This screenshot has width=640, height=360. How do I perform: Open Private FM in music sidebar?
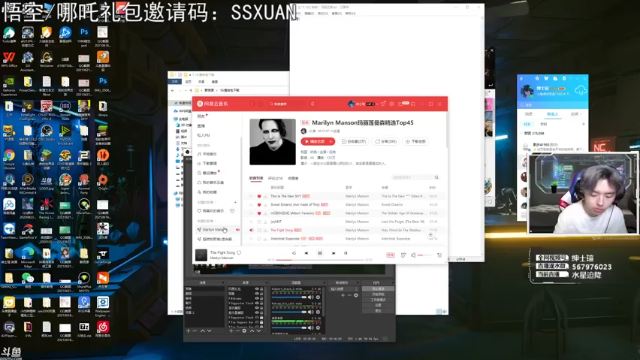pos(204,135)
